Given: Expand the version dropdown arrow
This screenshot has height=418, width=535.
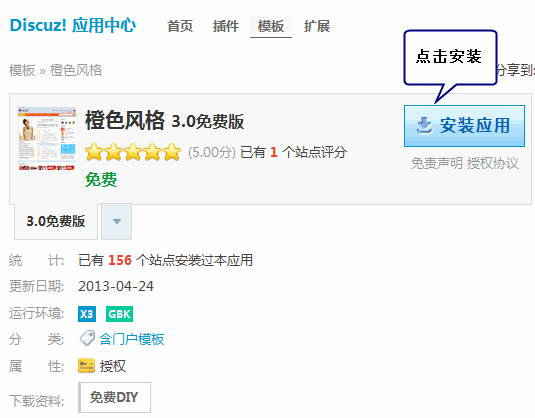Looking at the screenshot, I should click(117, 221).
